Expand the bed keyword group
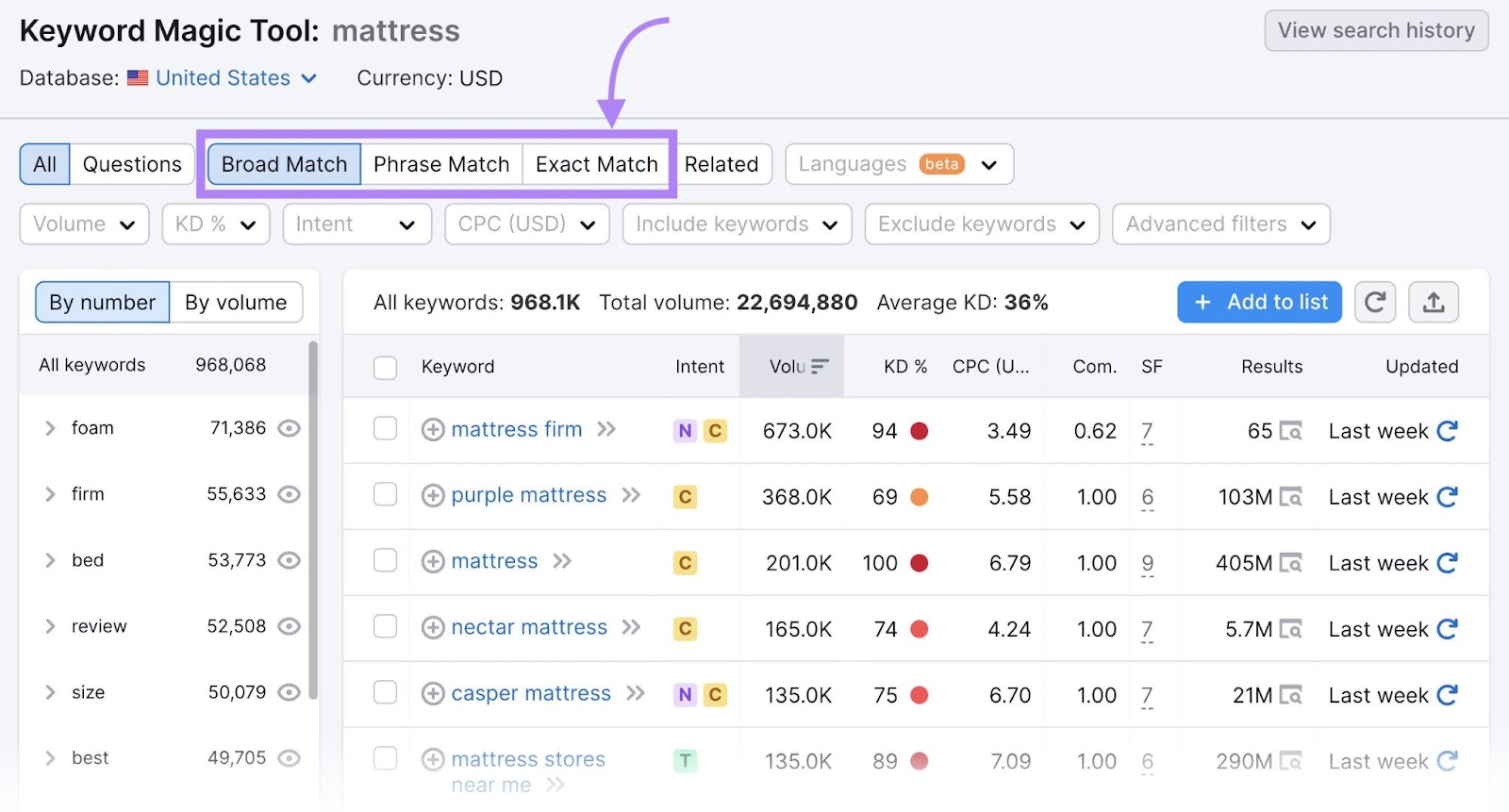 (x=50, y=560)
